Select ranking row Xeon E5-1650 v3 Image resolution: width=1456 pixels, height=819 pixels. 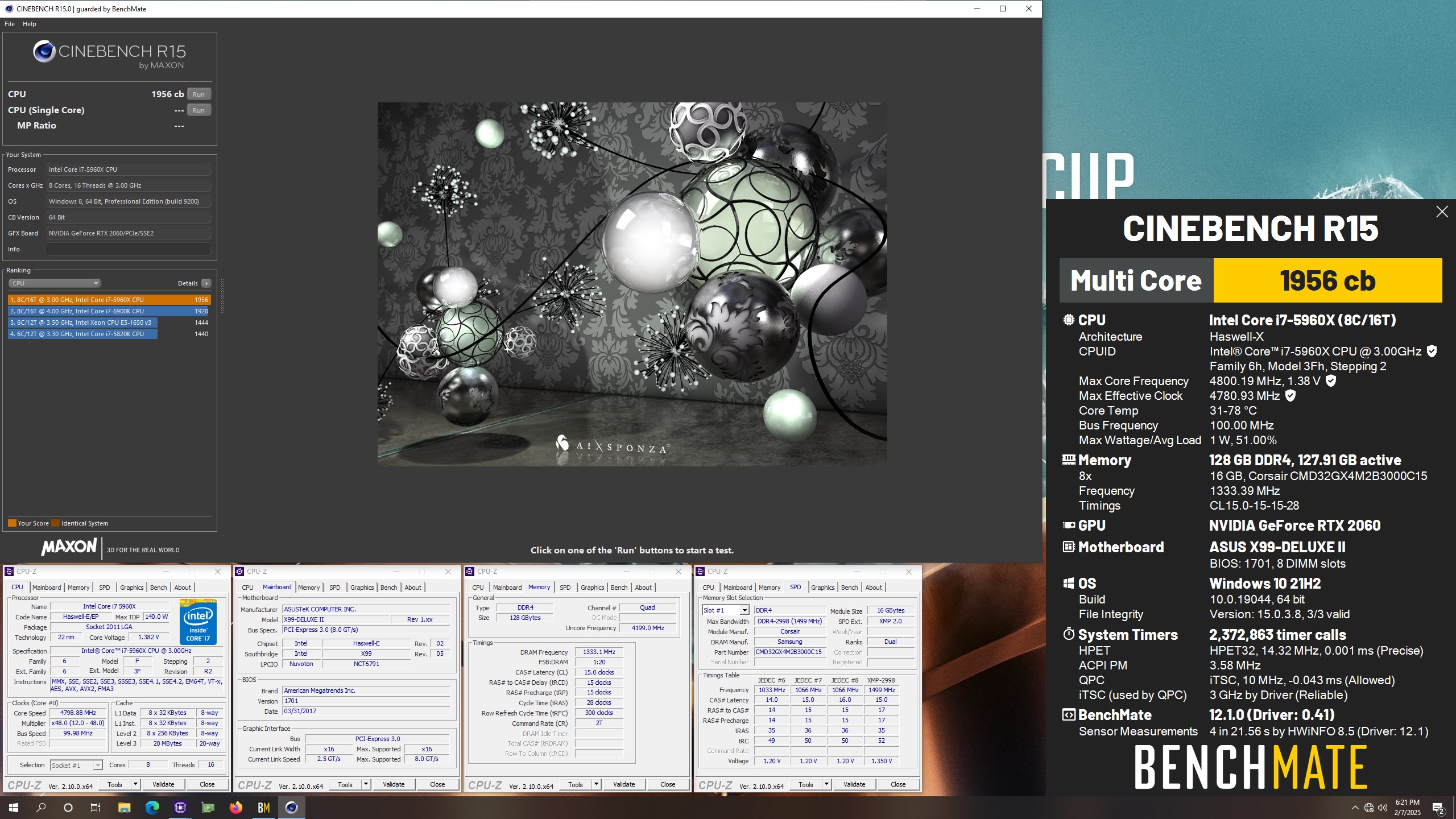(x=109, y=322)
